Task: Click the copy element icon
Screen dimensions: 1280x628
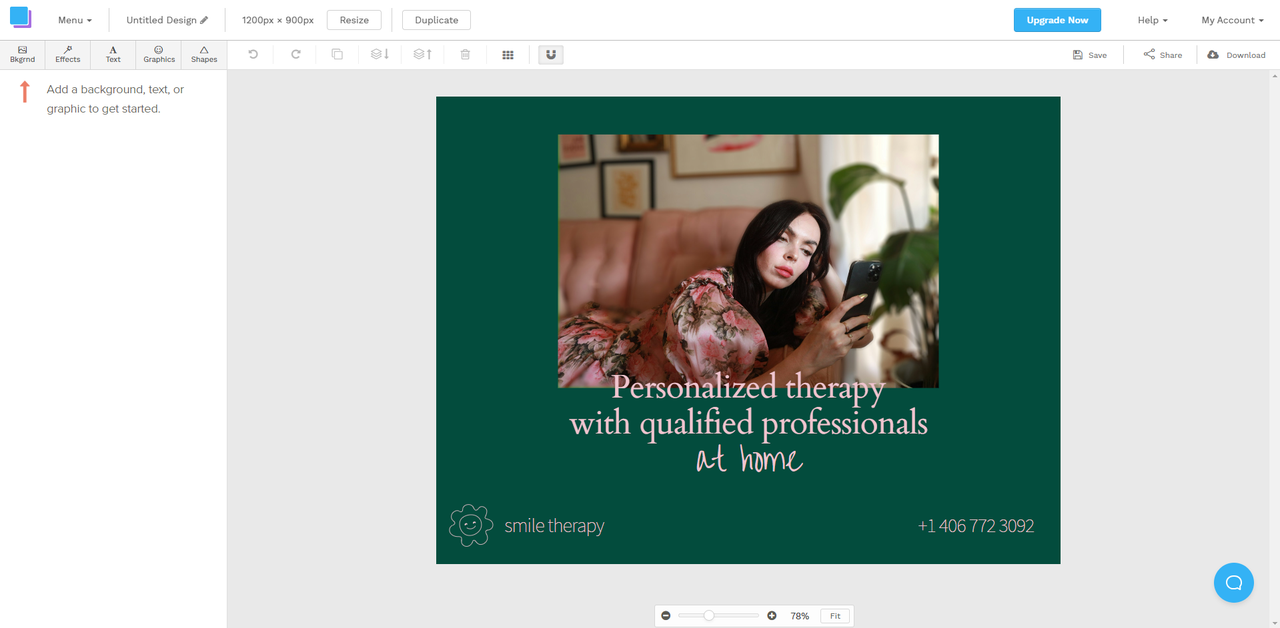Action: pyautogui.click(x=337, y=54)
